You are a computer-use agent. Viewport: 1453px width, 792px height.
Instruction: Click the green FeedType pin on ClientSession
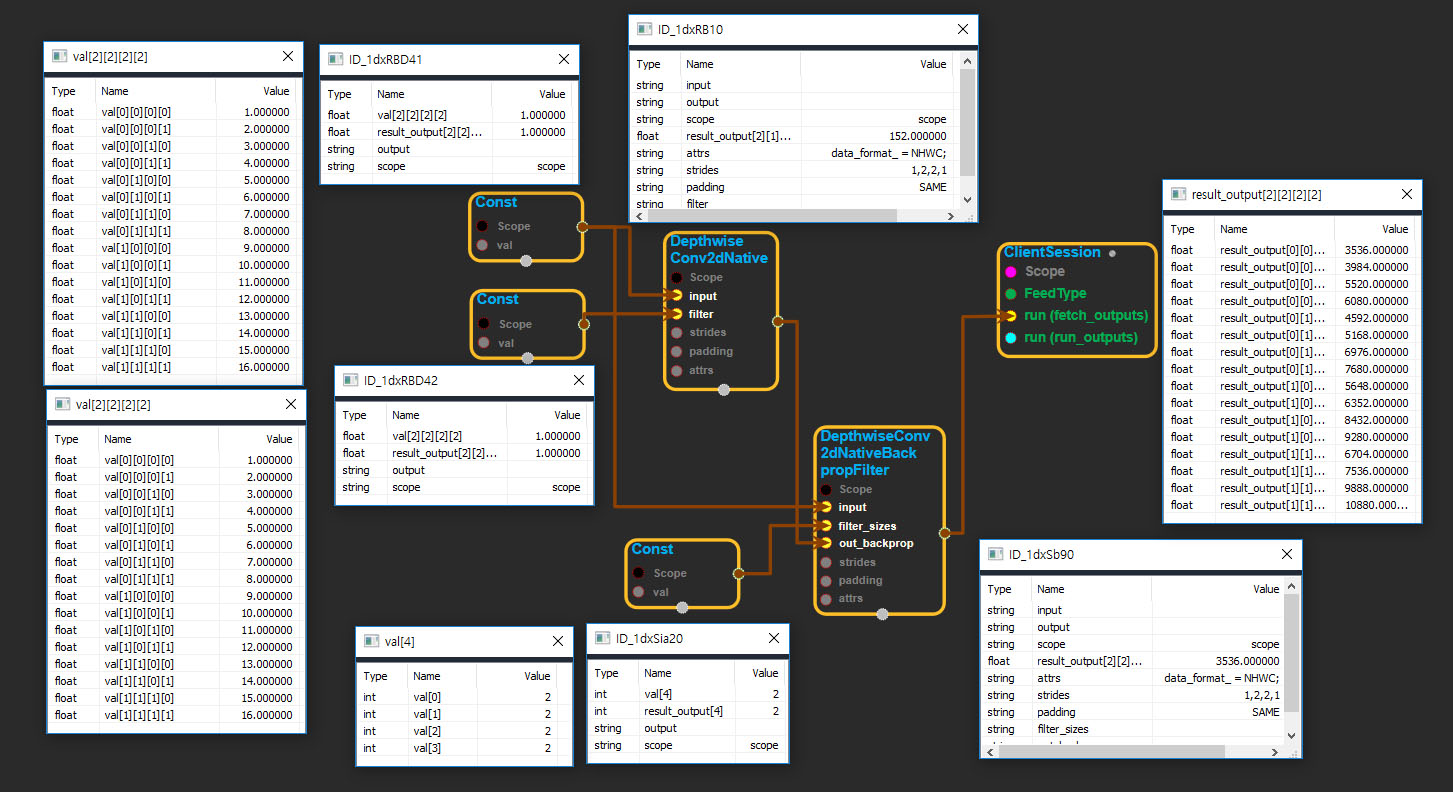[x=1011, y=294]
